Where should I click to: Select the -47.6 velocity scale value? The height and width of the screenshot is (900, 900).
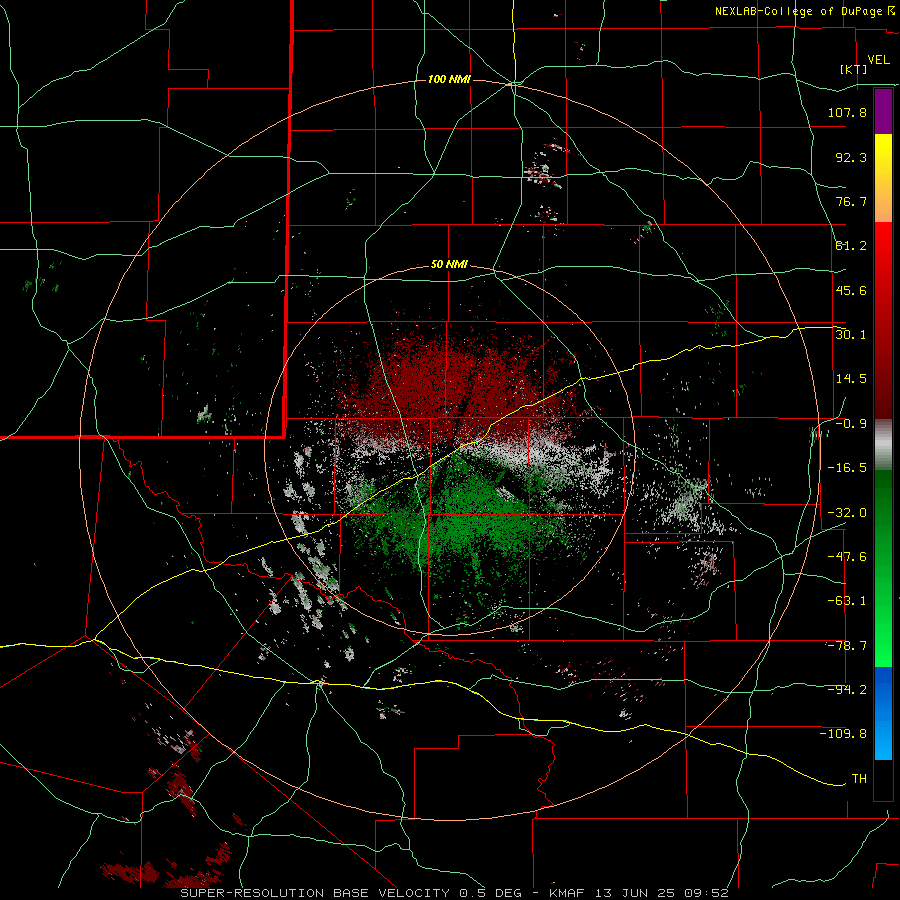point(847,557)
